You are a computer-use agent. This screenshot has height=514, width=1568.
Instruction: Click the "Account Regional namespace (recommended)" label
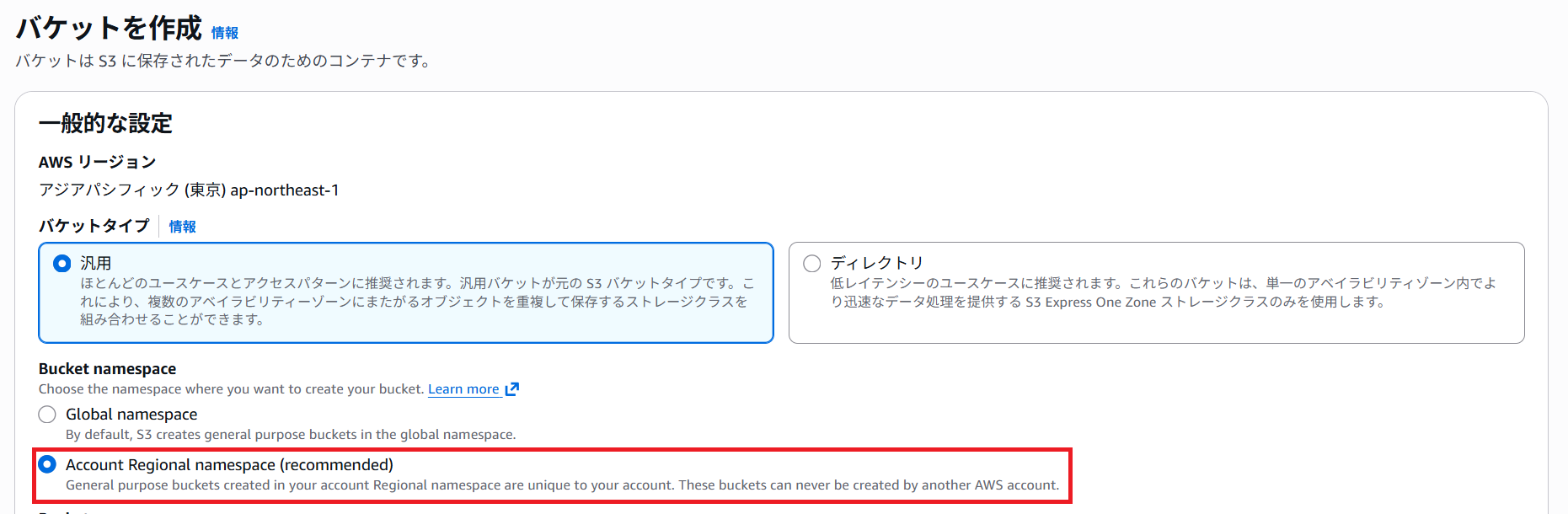pyautogui.click(x=229, y=465)
